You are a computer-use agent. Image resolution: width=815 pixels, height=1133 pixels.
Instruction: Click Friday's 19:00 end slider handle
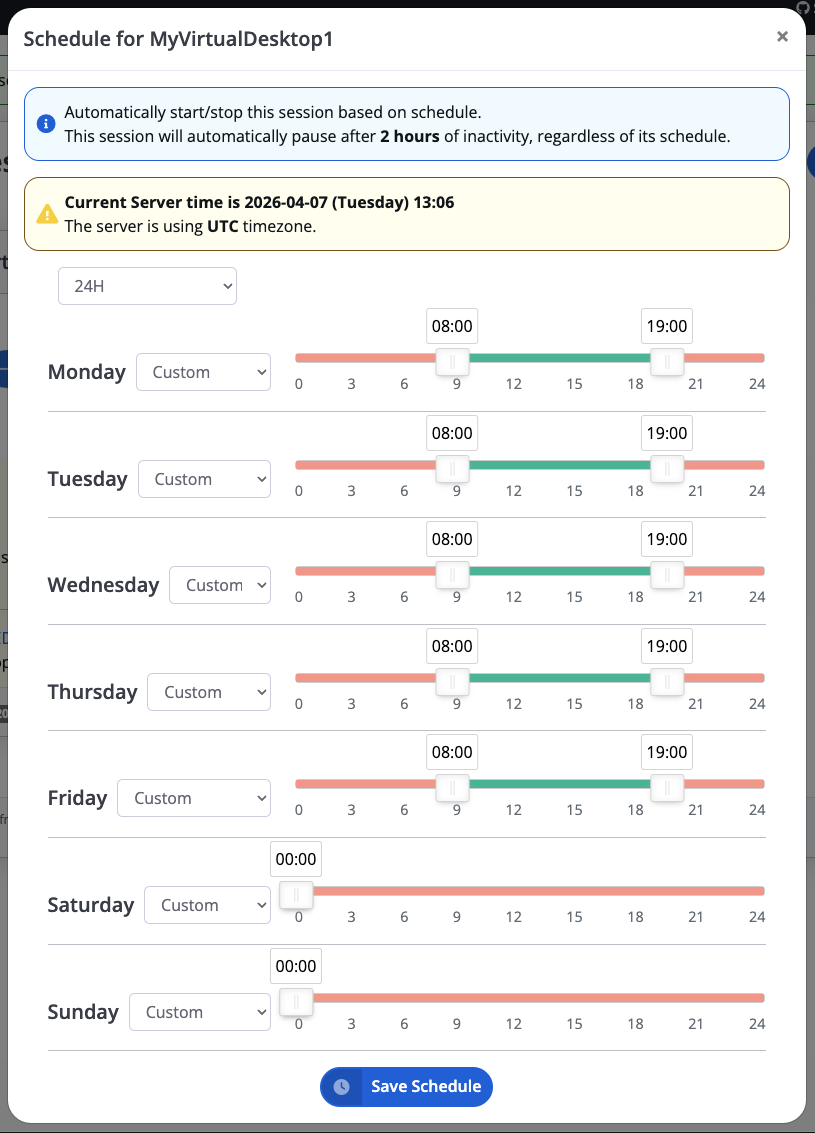pyautogui.click(x=667, y=787)
